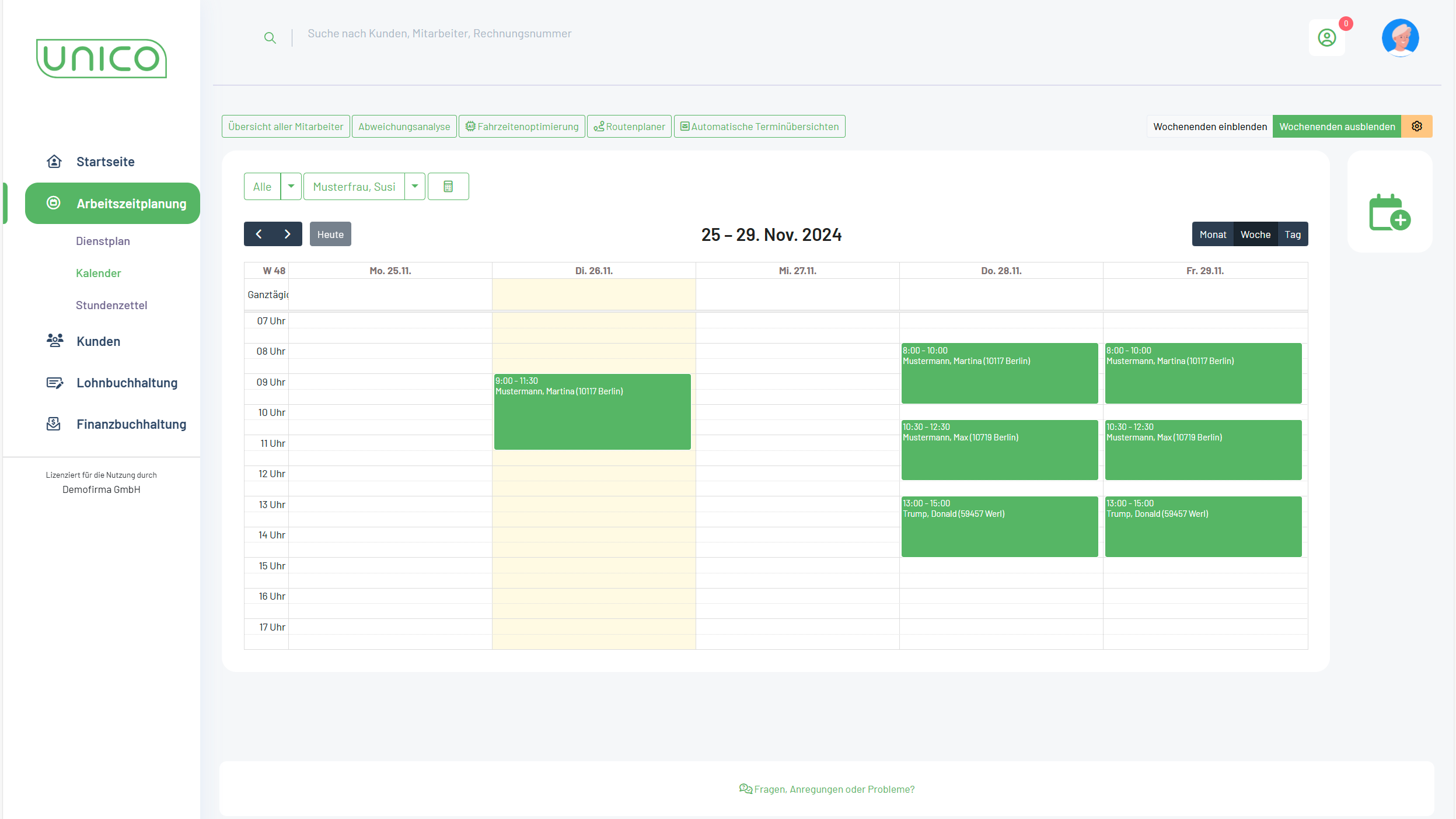Click the notifications user icon with badge
The width and height of the screenshot is (1456, 819).
pos(1326,38)
